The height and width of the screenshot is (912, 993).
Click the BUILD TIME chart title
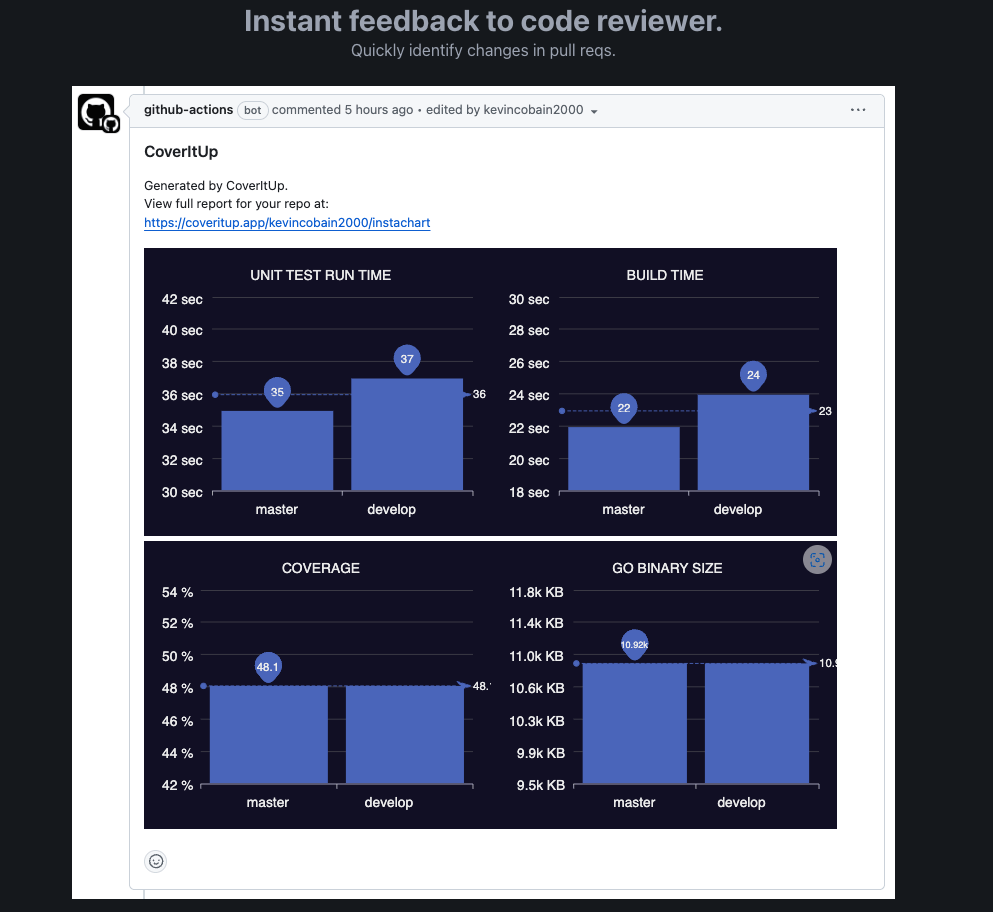(665, 276)
